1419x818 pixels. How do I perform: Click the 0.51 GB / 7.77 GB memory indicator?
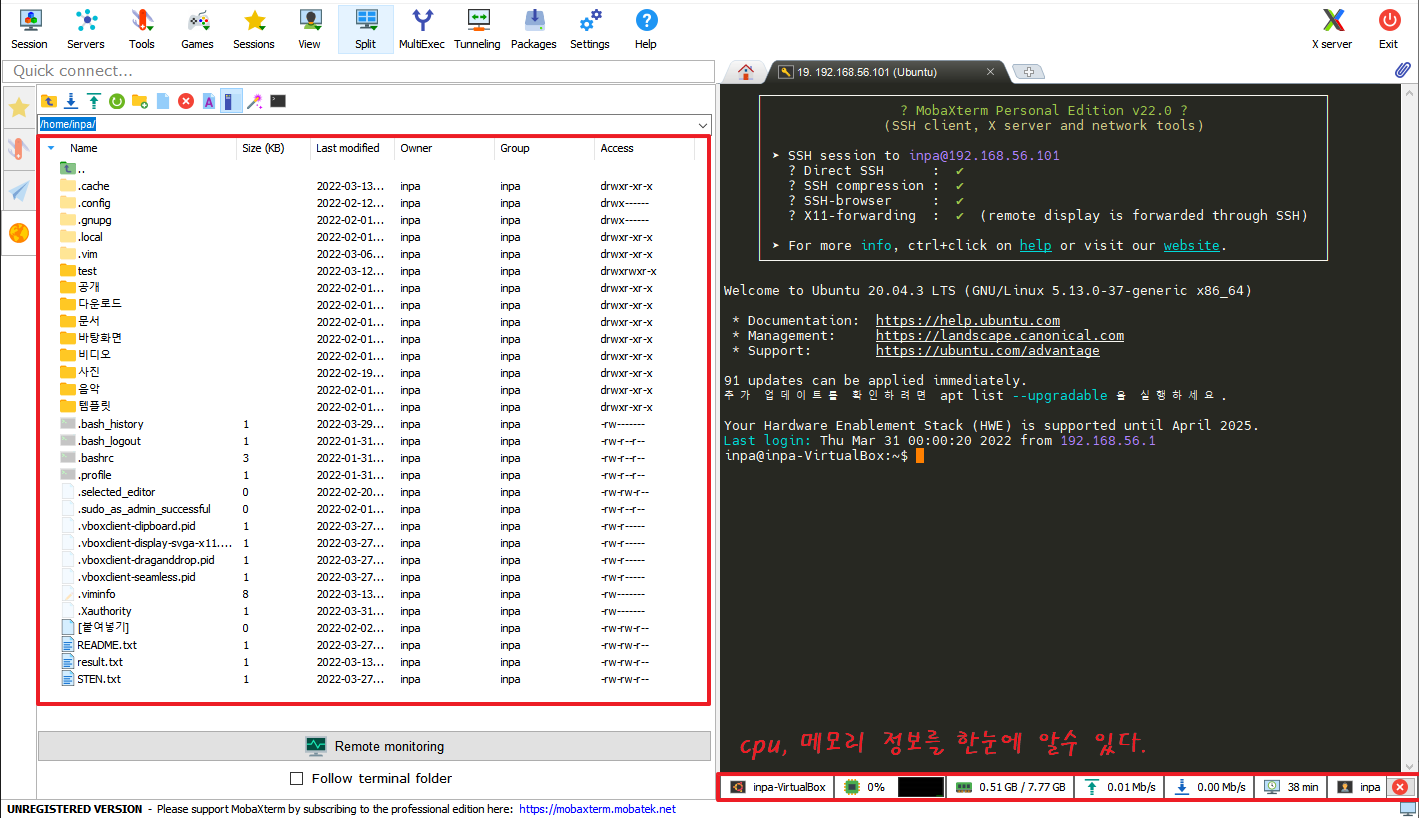coord(1011,787)
